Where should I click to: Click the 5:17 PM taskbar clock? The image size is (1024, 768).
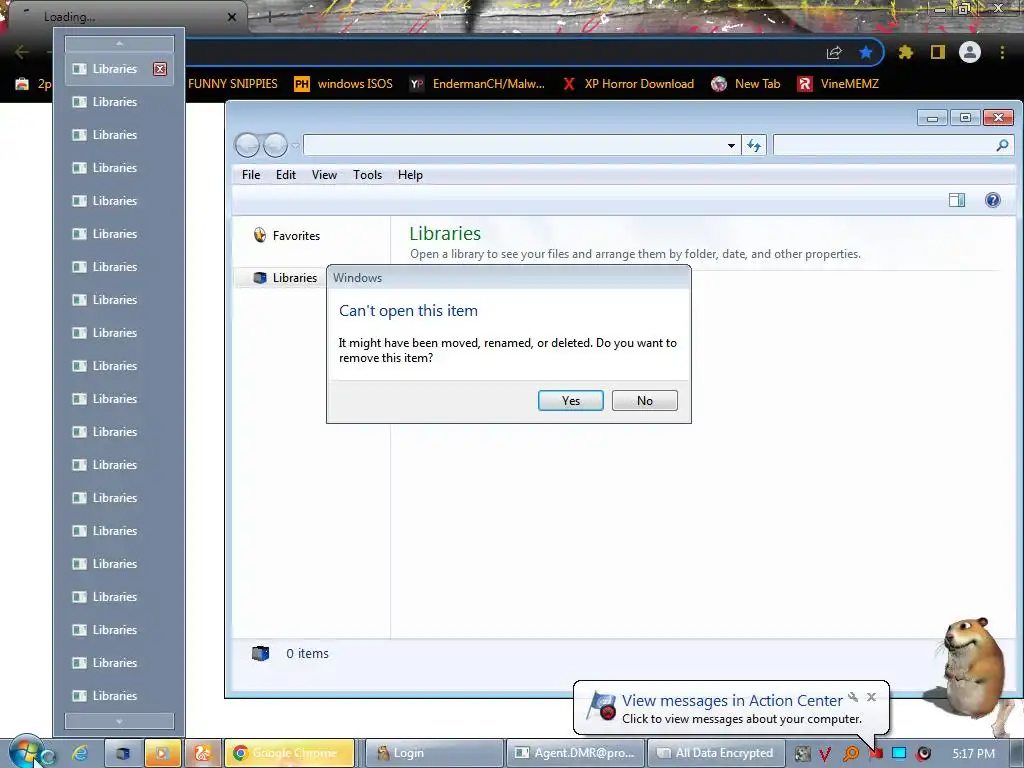pyautogui.click(x=973, y=754)
